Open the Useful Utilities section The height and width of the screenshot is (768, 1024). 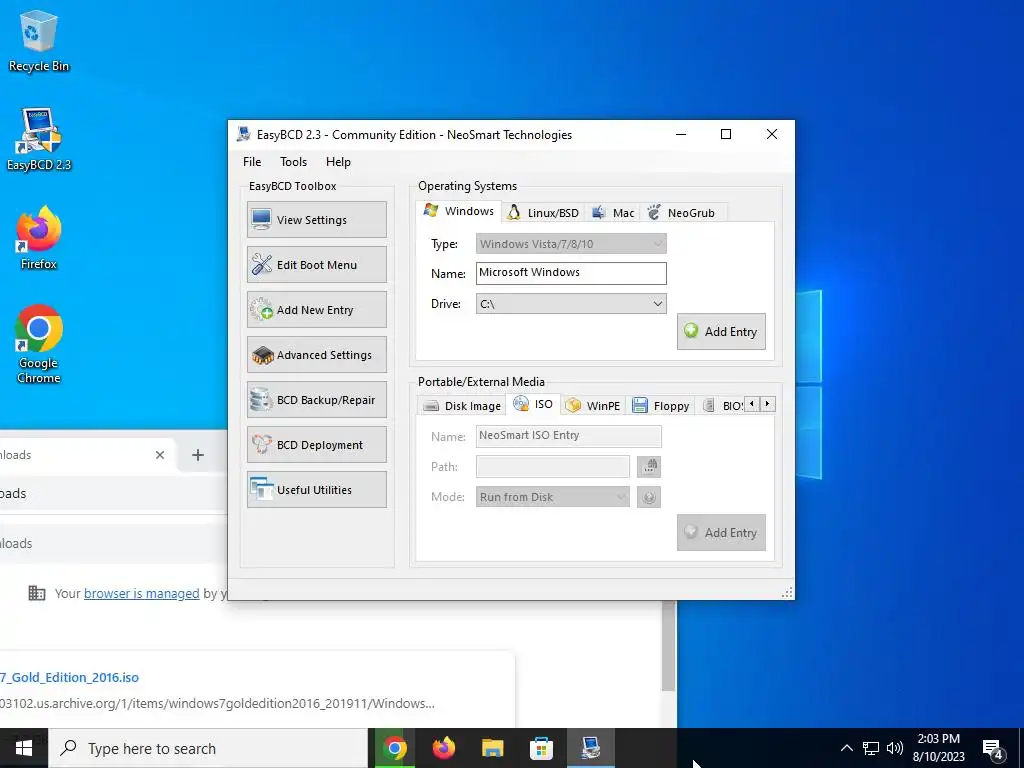point(317,490)
